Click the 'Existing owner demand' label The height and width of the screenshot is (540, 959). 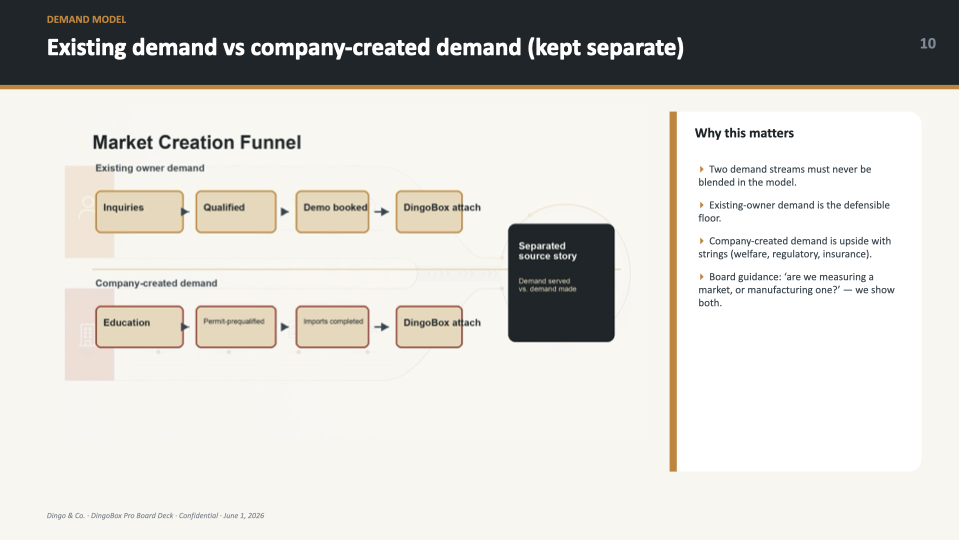click(x=150, y=168)
